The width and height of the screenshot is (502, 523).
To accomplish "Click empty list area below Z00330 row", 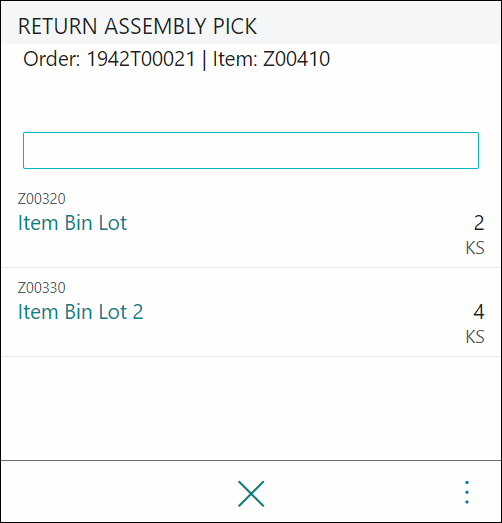I will tap(251, 409).
